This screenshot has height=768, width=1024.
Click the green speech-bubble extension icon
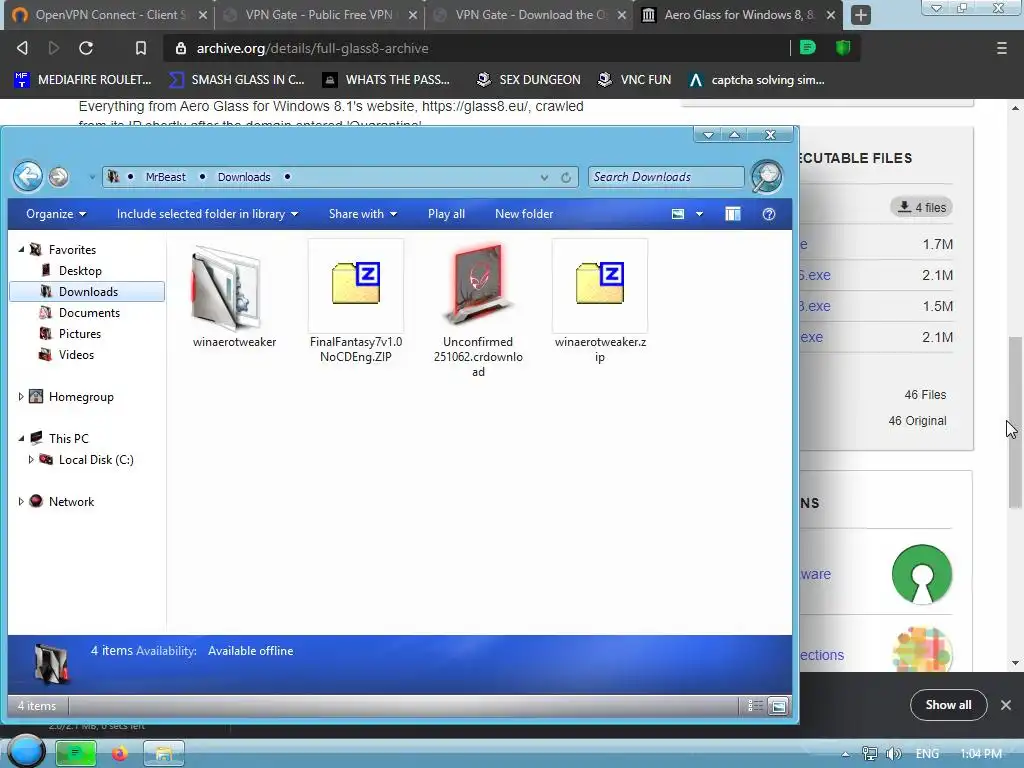point(808,48)
